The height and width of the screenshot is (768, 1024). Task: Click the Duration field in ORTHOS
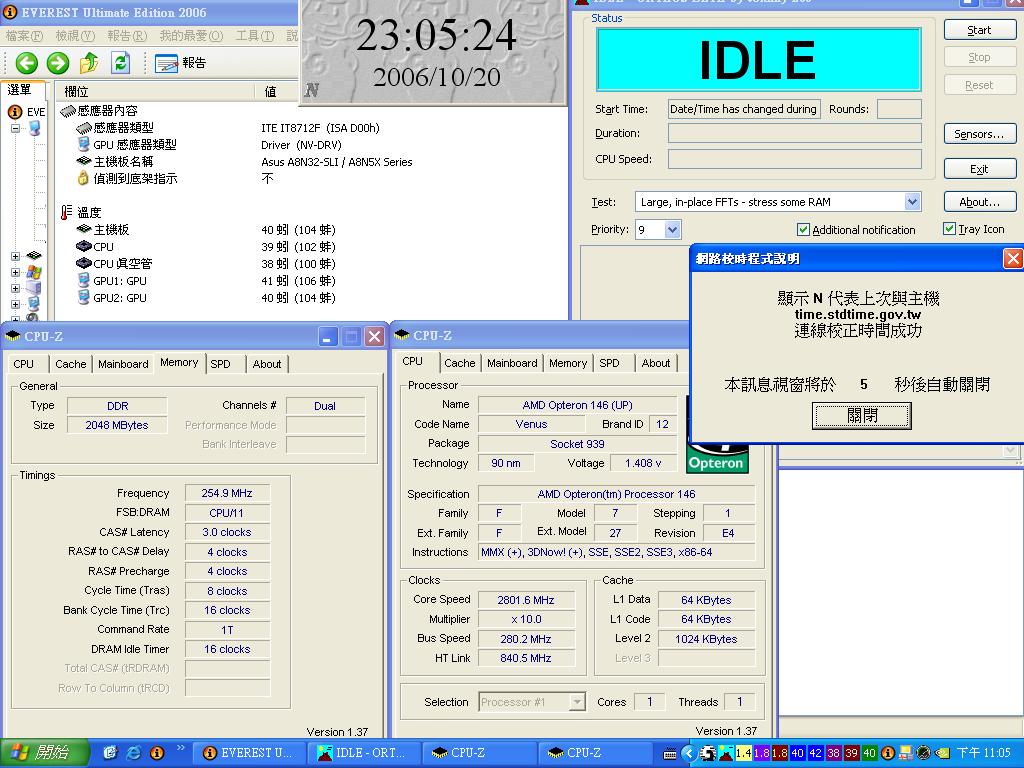click(794, 133)
